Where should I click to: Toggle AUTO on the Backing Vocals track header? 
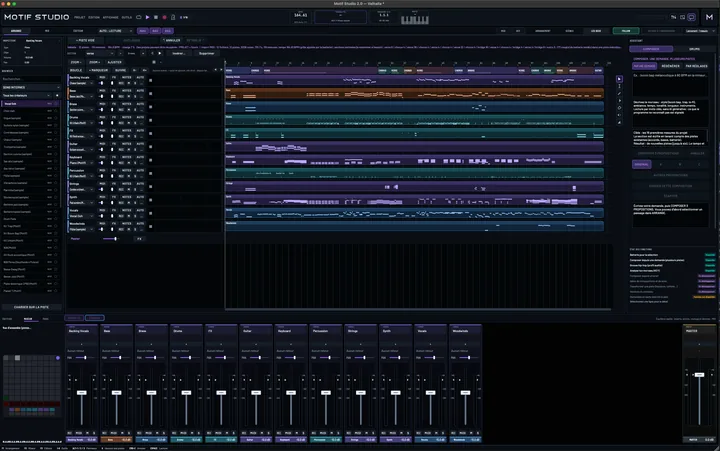[x=140, y=78]
